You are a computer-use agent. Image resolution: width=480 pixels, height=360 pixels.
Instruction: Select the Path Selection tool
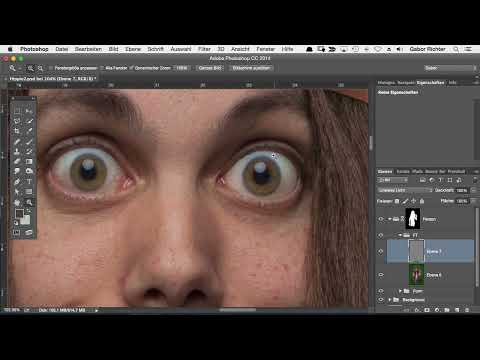pos(17,192)
